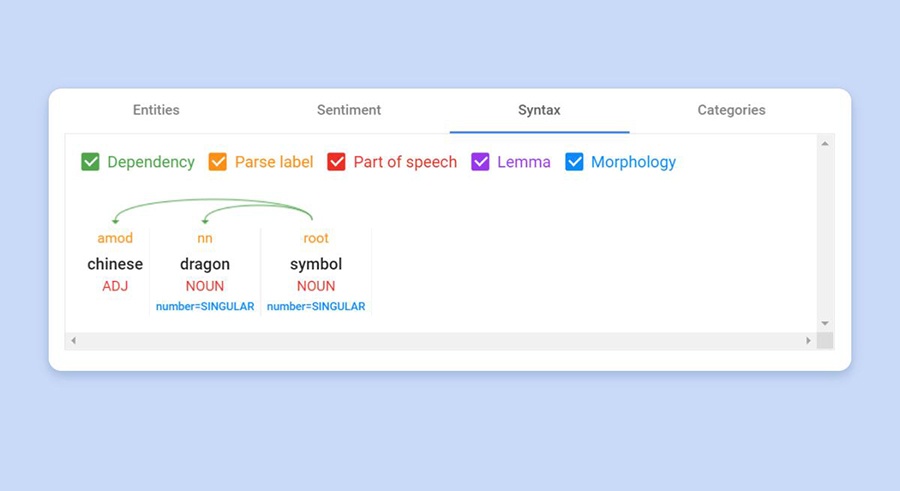Click the scroll up arrow
Viewport: 900px width, 491px height.
coord(825,144)
